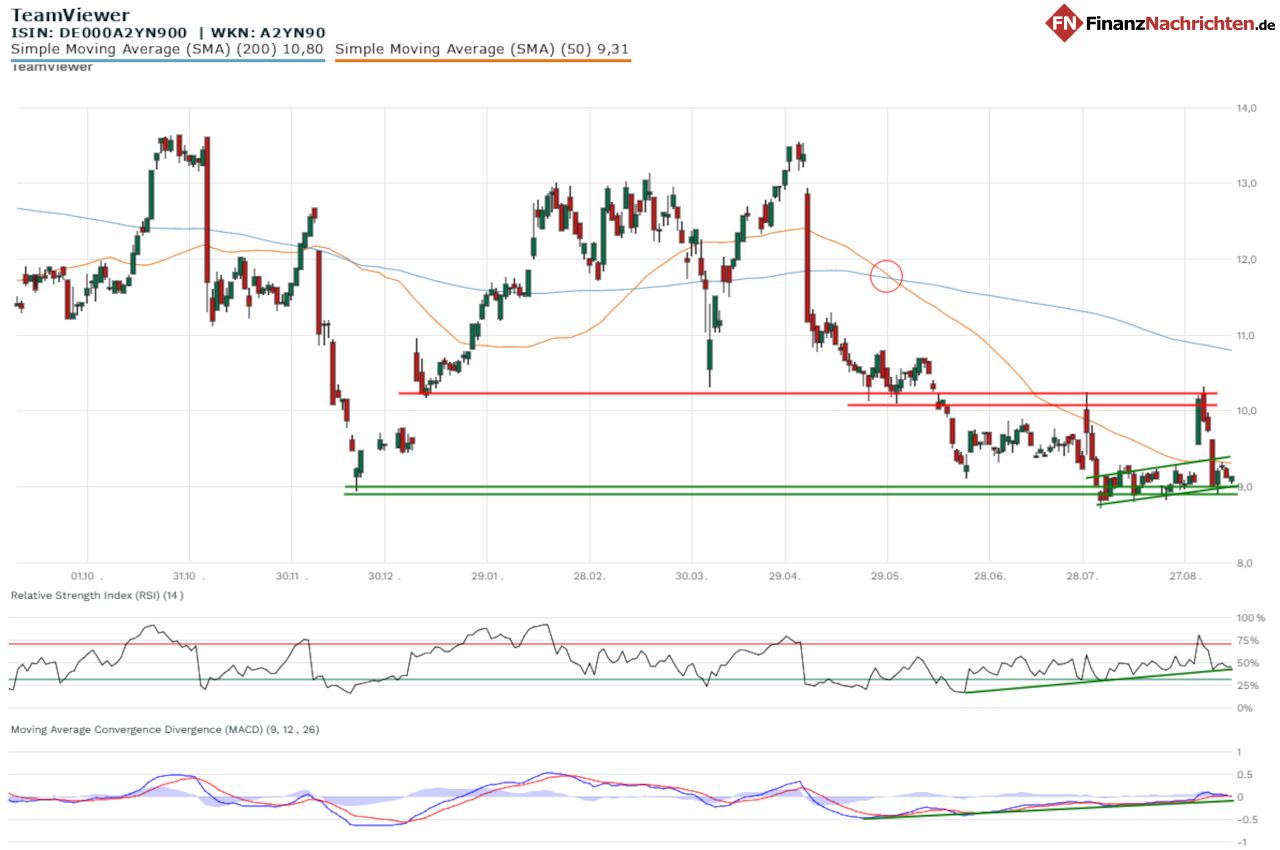Click the 28.06 date axis label
Viewport: 1280px width, 850px height.
pyautogui.click(x=990, y=578)
